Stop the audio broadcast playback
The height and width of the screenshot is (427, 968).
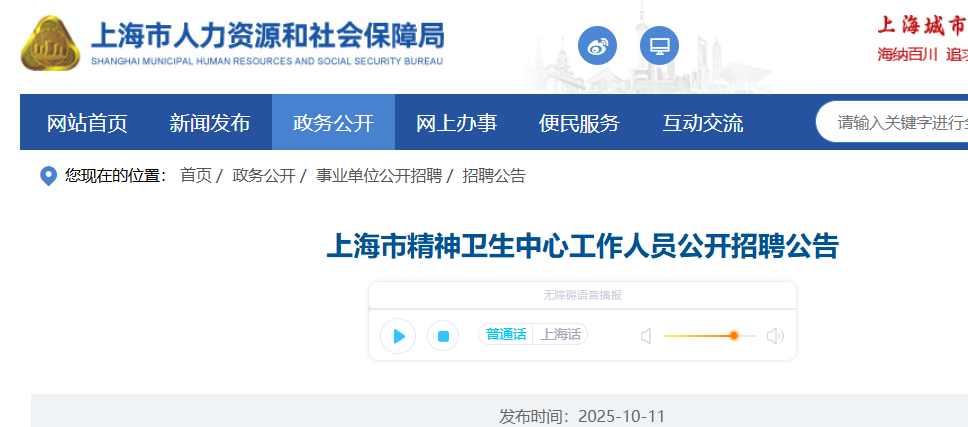click(443, 336)
